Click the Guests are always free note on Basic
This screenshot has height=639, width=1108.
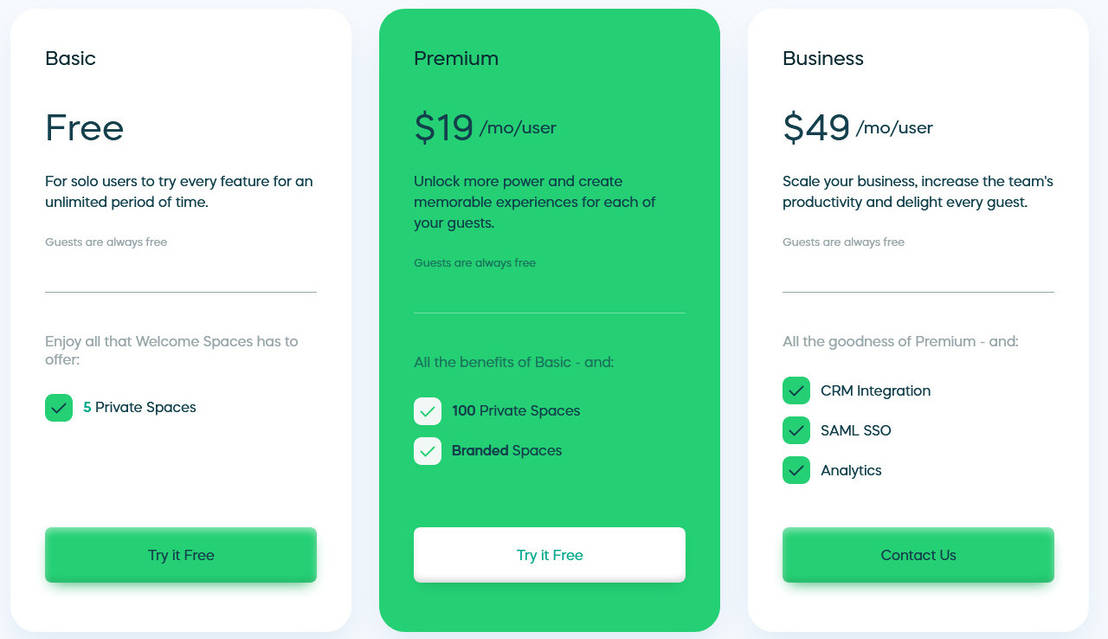pyautogui.click(x=106, y=241)
